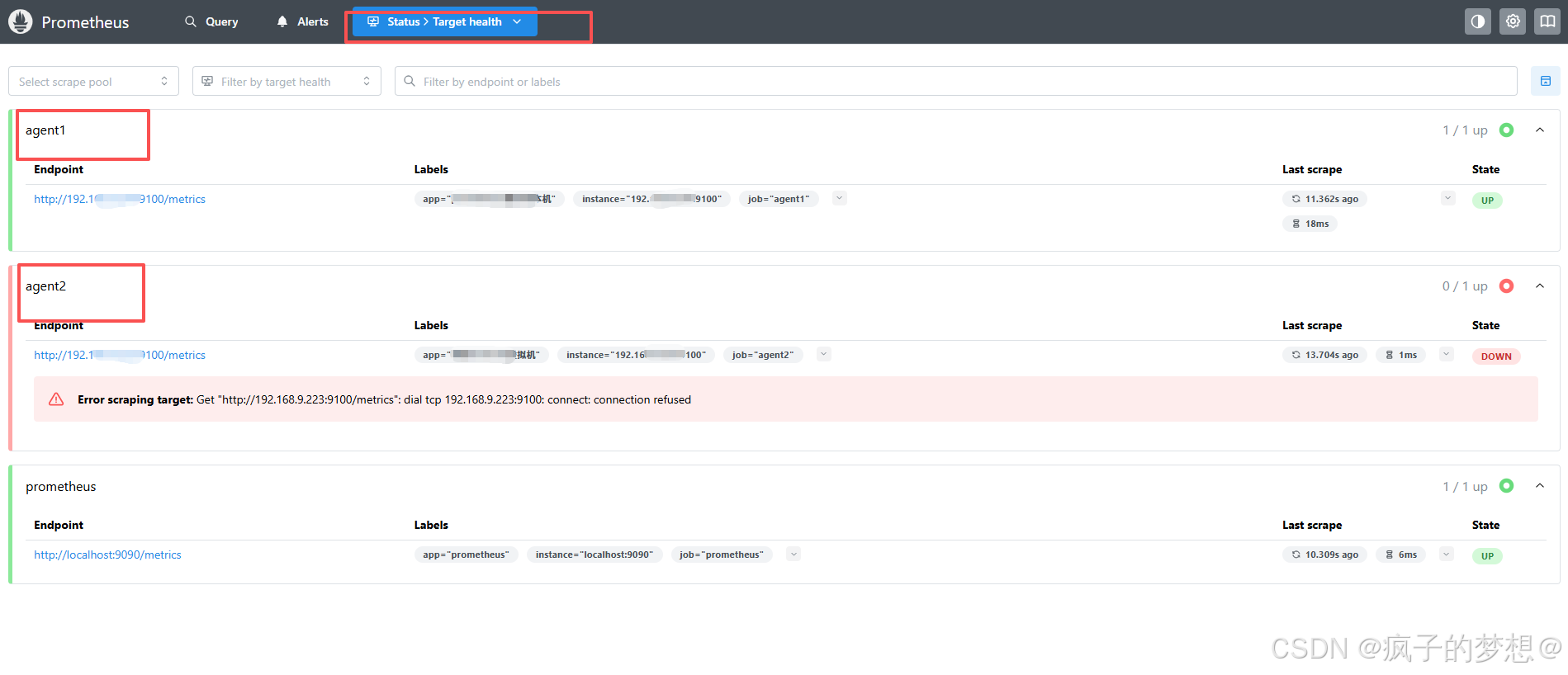Click the warning triangle in the scrape error
1568x675 pixels.
point(56,399)
